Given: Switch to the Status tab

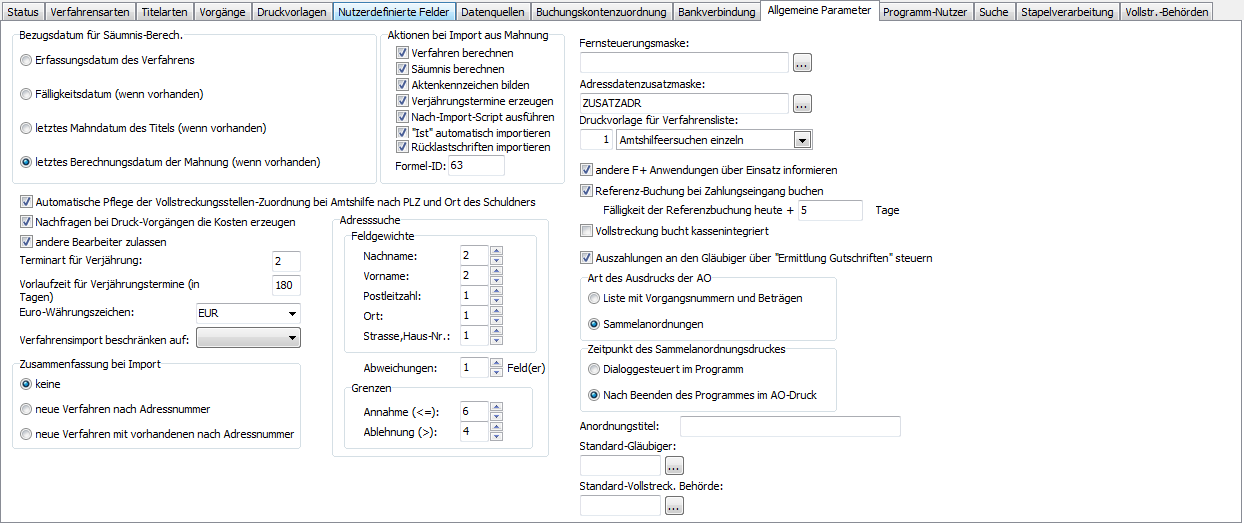Looking at the screenshot, I should 23,12.
